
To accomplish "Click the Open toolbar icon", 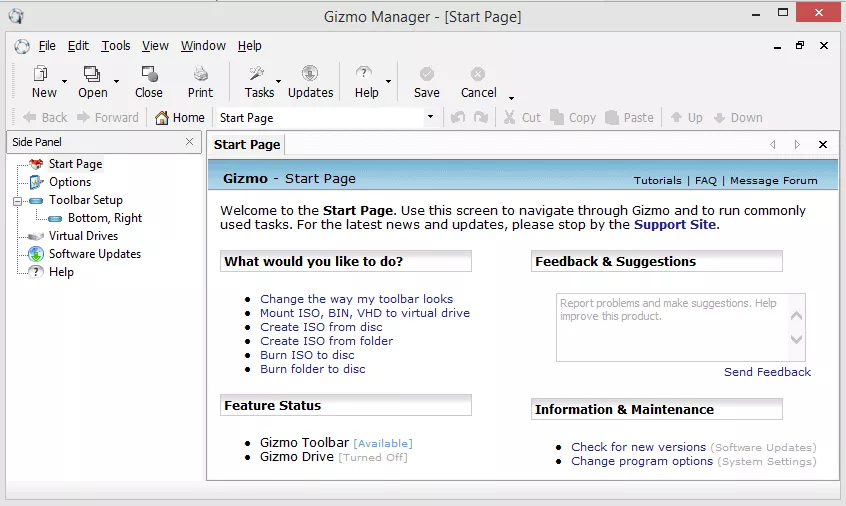I will click(92, 73).
